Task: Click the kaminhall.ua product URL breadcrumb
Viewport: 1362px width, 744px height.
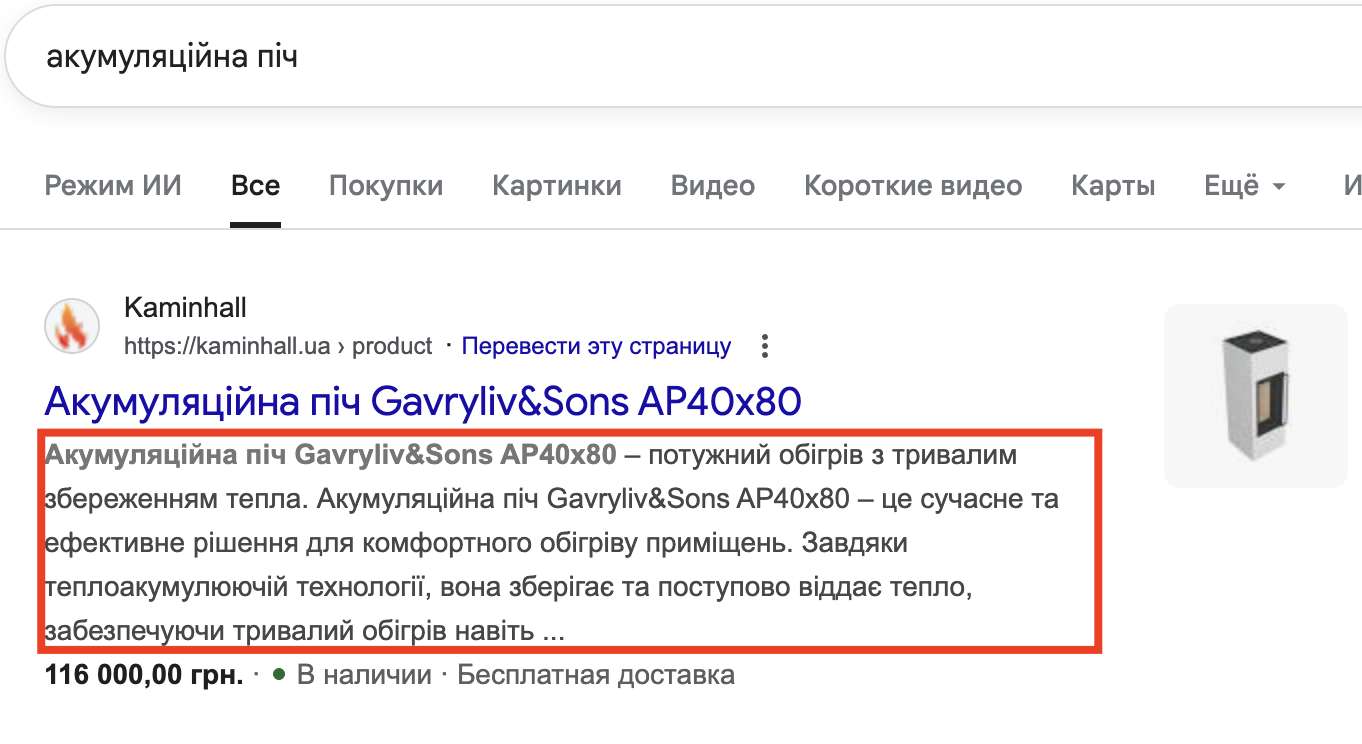Action: coord(278,347)
